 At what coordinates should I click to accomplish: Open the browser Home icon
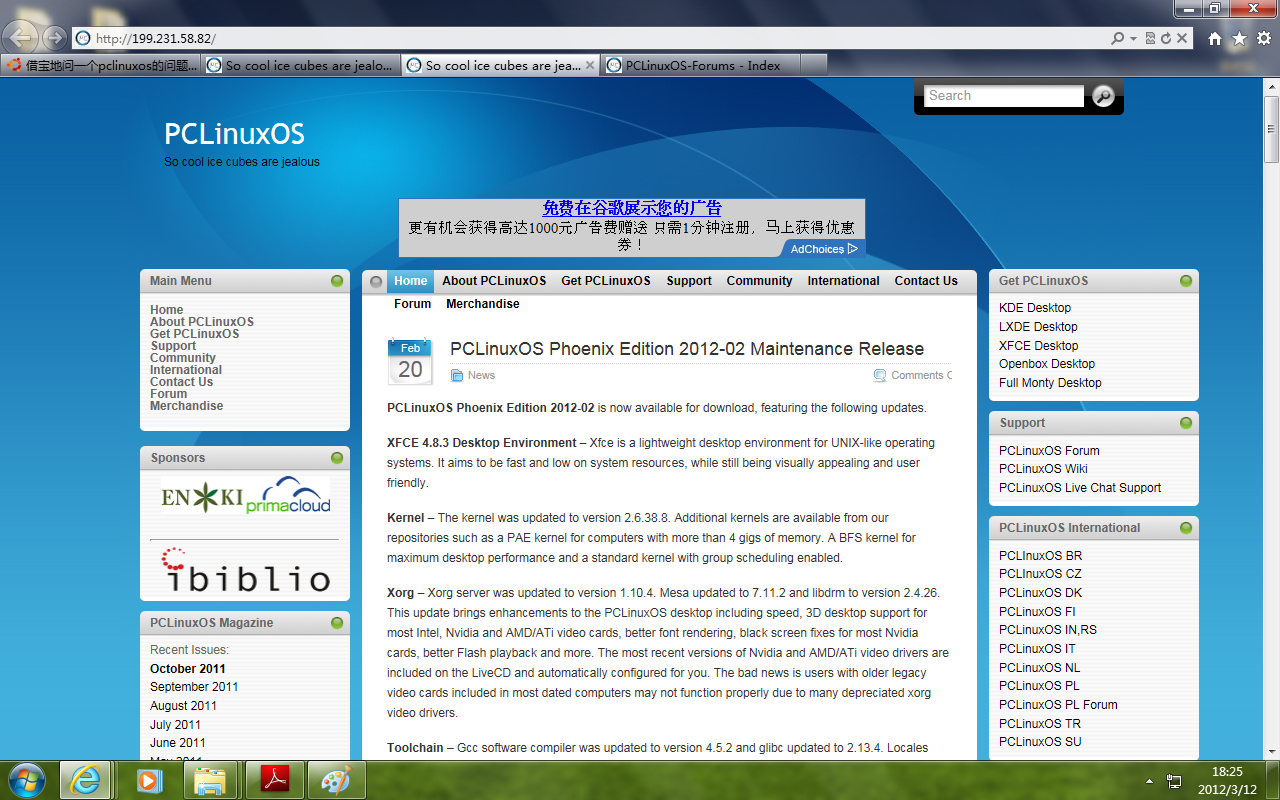[x=1215, y=38]
